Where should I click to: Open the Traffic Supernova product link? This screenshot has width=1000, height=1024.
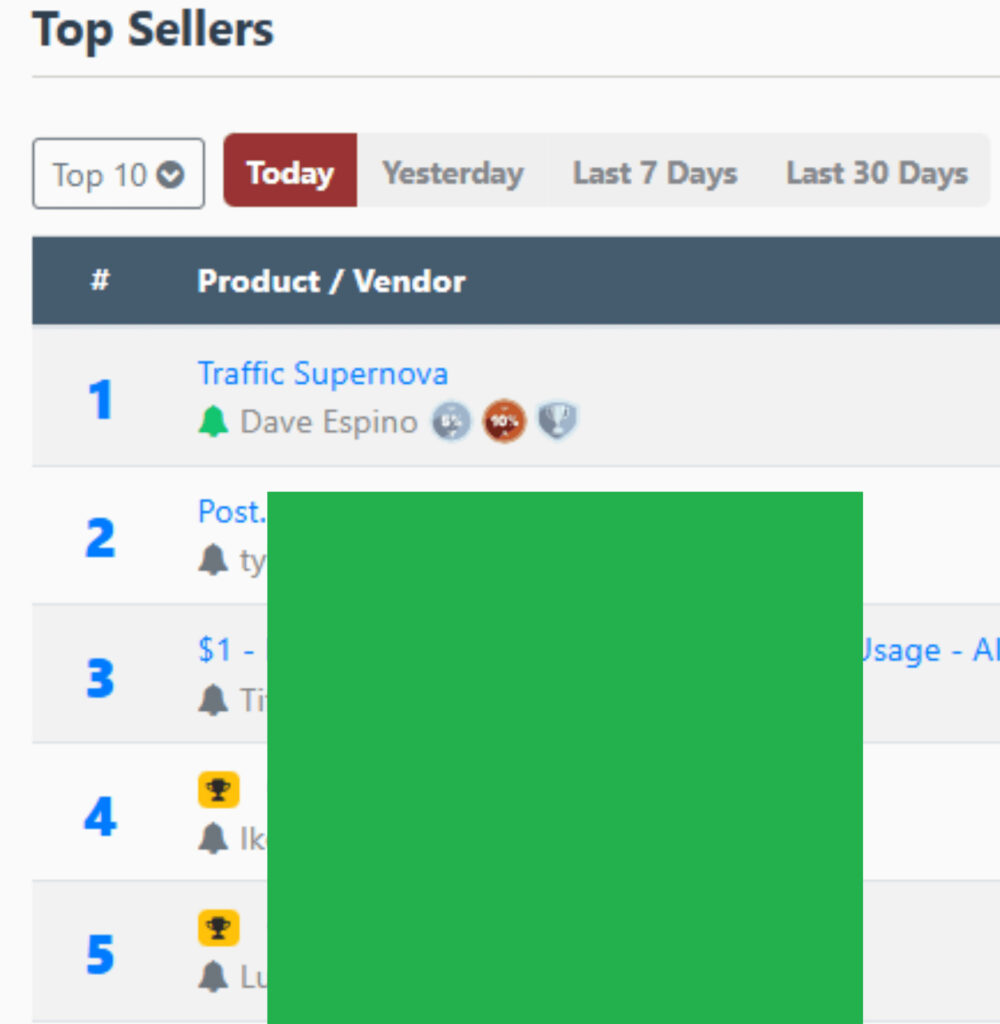coord(322,374)
